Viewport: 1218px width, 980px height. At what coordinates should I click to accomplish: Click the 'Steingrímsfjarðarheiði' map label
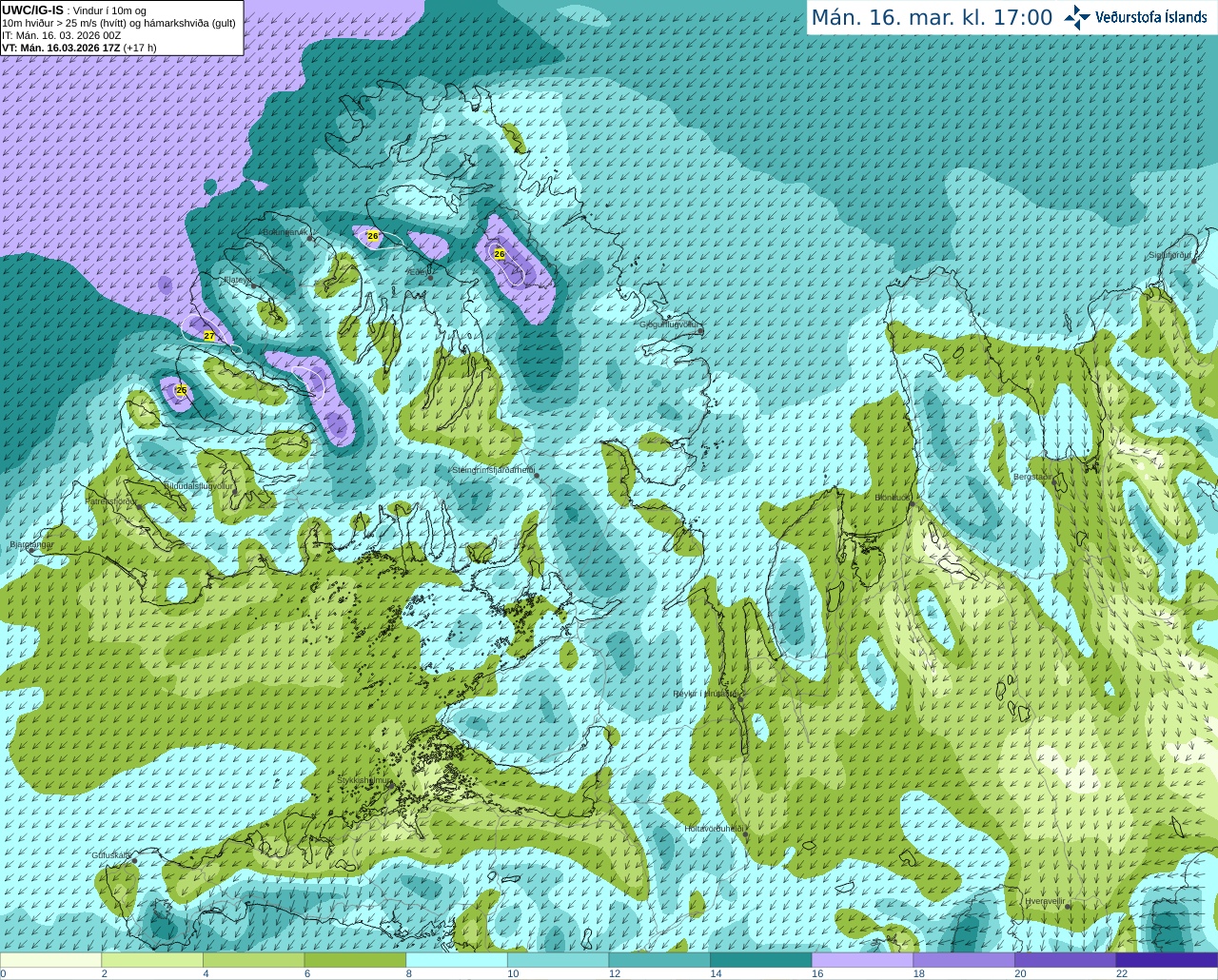[492, 470]
